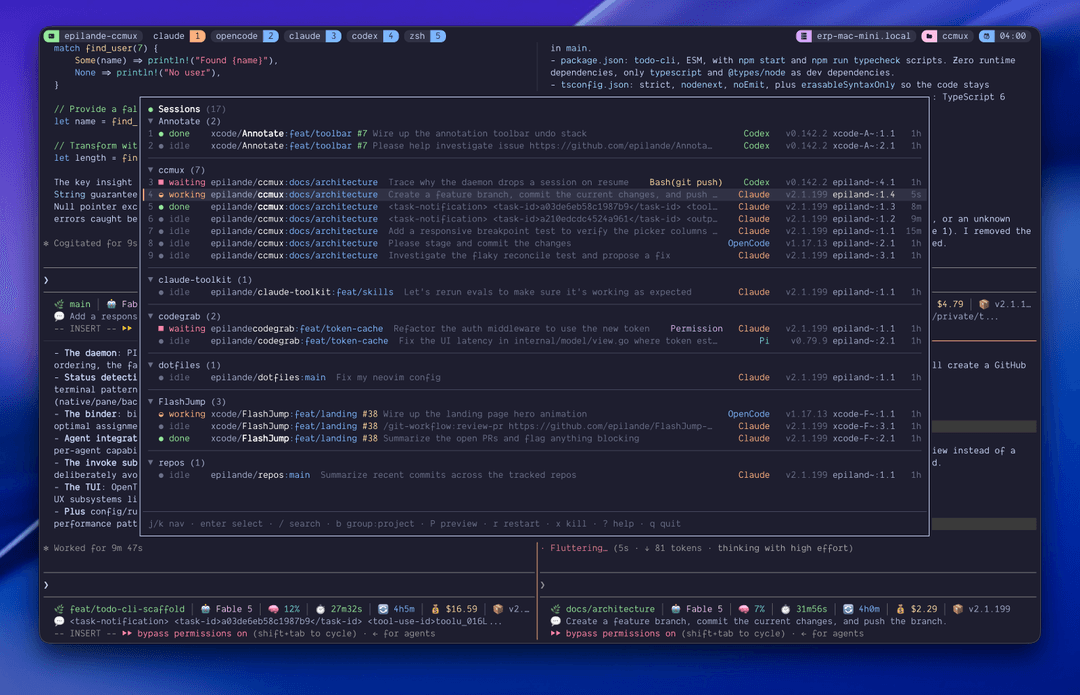Screen dimensions: 1080x695
Task: Click the pink folder icon before ccmux
Action: (929, 36)
